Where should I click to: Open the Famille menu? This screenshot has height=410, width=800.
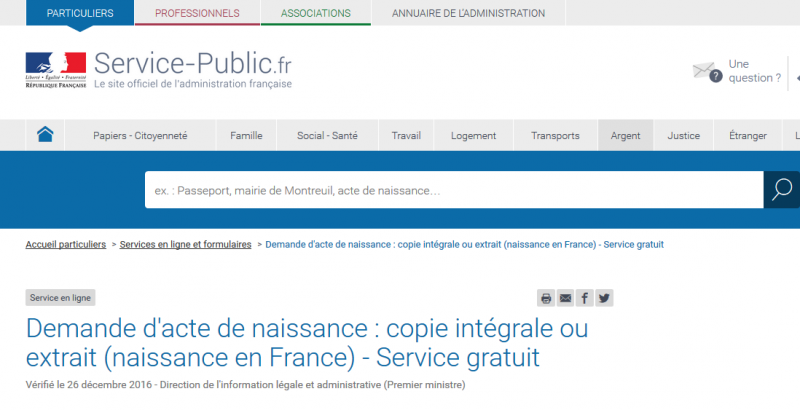click(246, 136)
